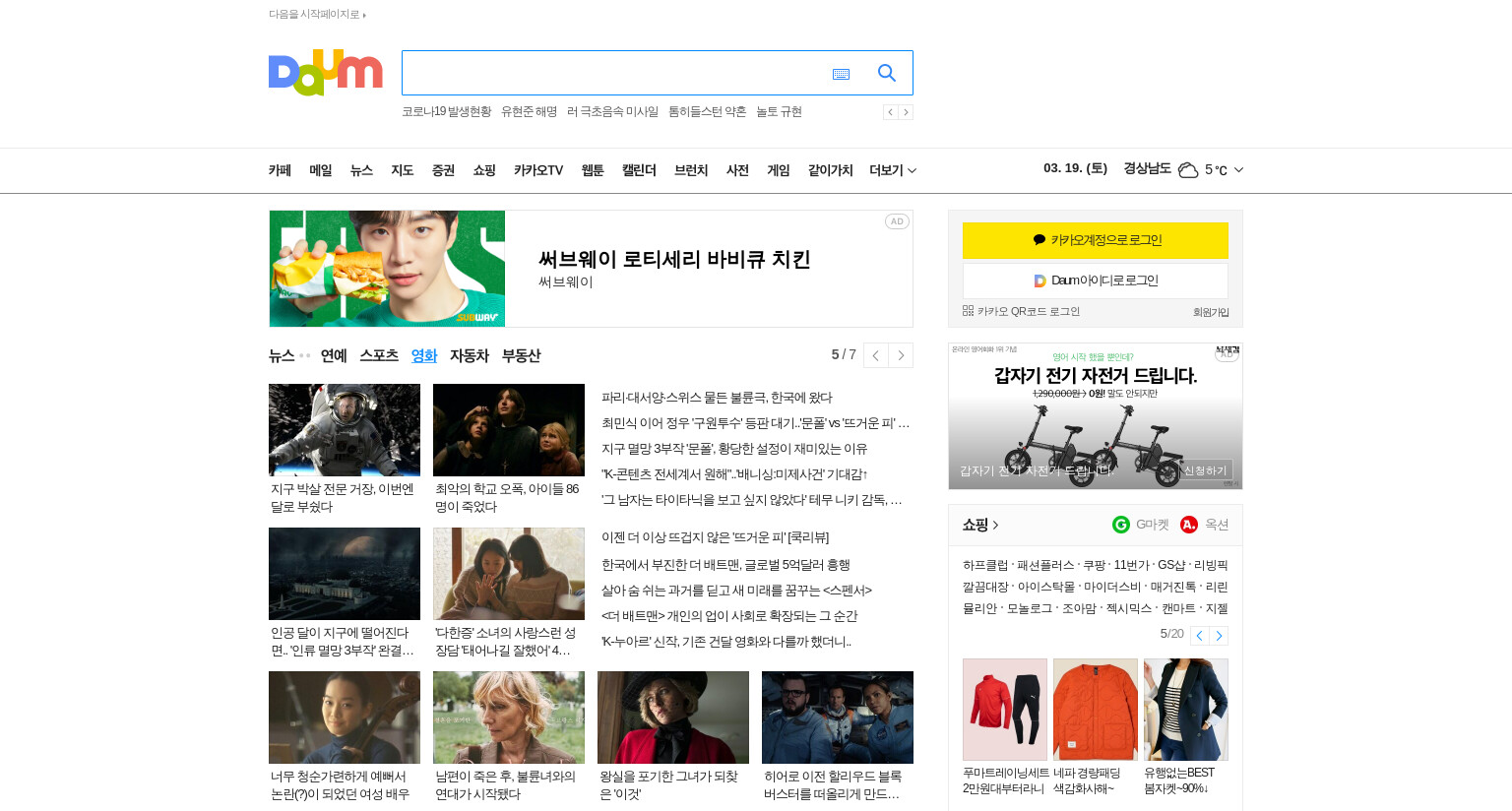1512x811 pixels.
Task: Click the Kakao QR code login icon
Action: [x=968, y=311]
